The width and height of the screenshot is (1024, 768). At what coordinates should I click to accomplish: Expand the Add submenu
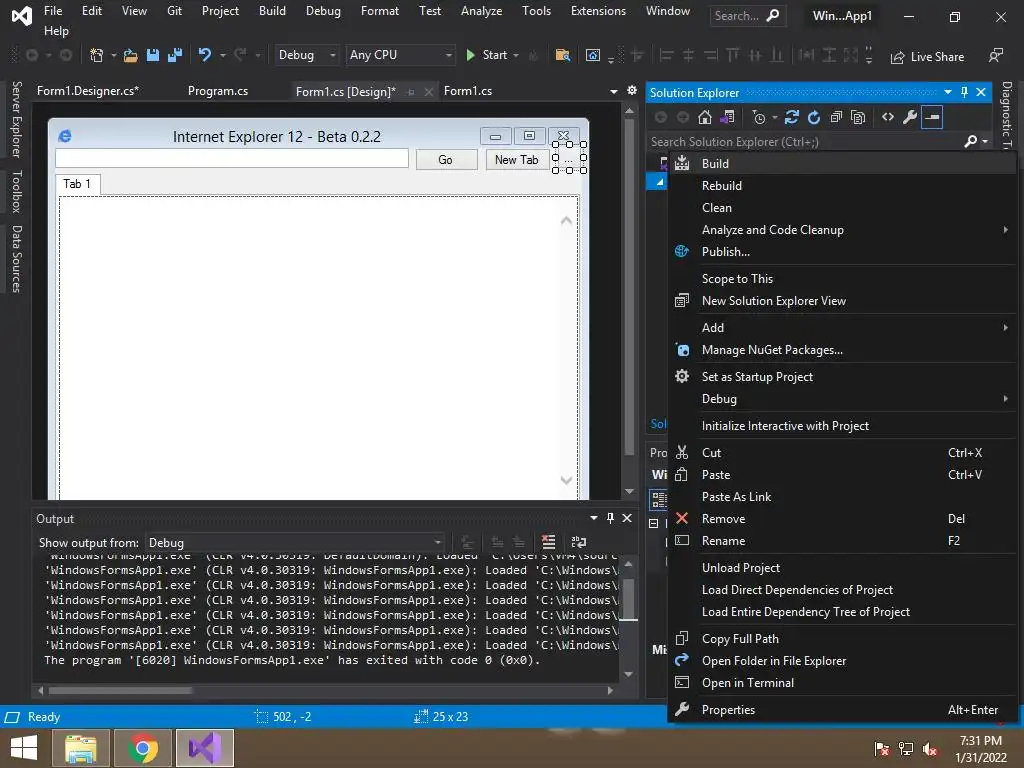(1006, 328)
